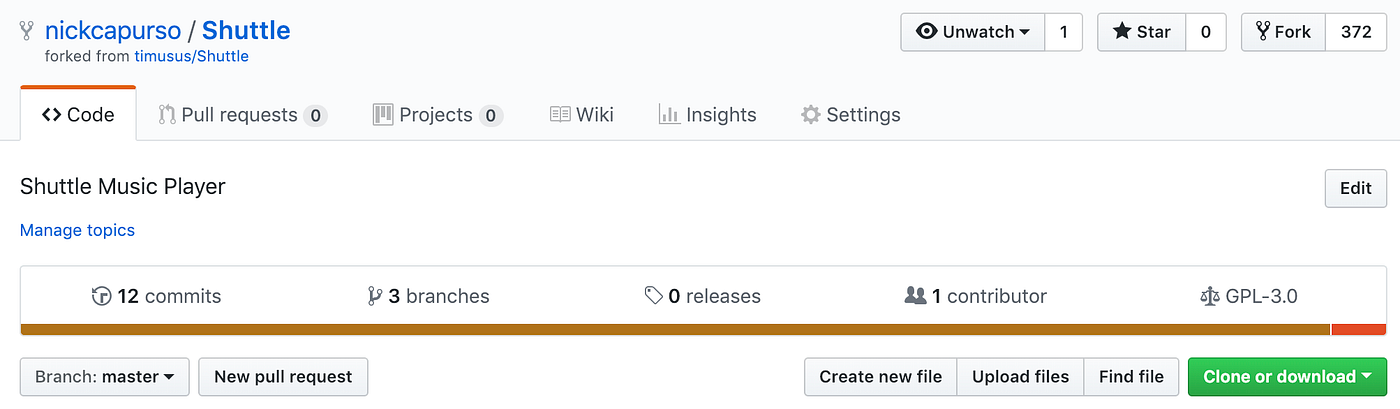
Task: Click the Settings gear icon
Action: [x=811, y=115]
